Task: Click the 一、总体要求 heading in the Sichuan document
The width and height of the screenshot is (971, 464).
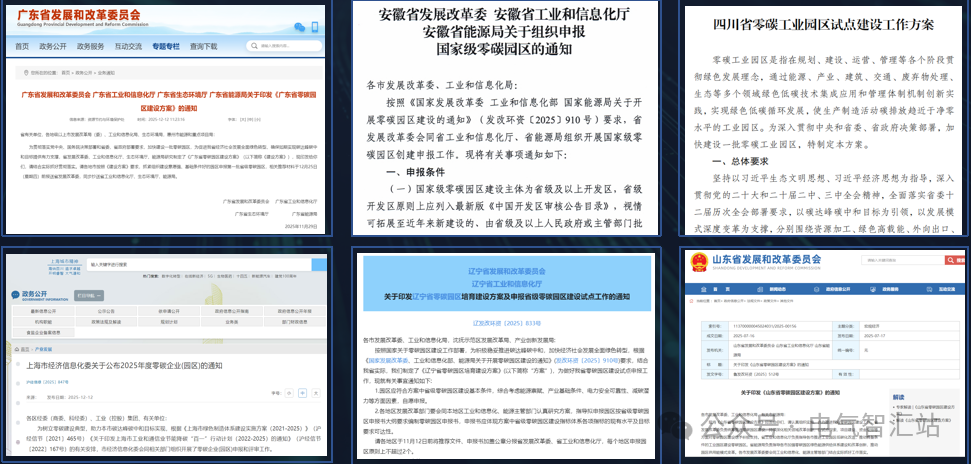Action: pos(741,161)
